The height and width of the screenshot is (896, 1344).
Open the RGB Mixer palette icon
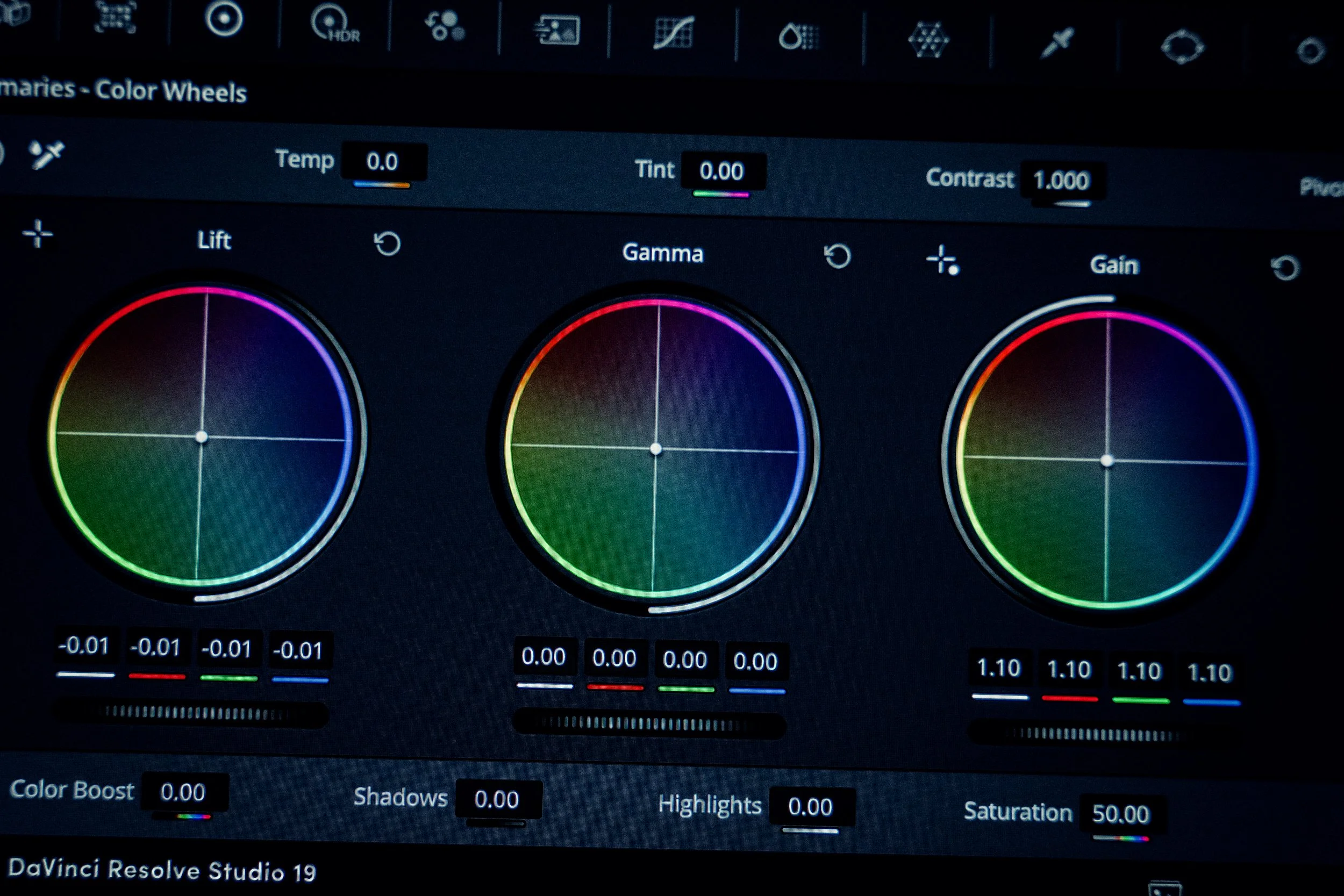tap(445, 26)
